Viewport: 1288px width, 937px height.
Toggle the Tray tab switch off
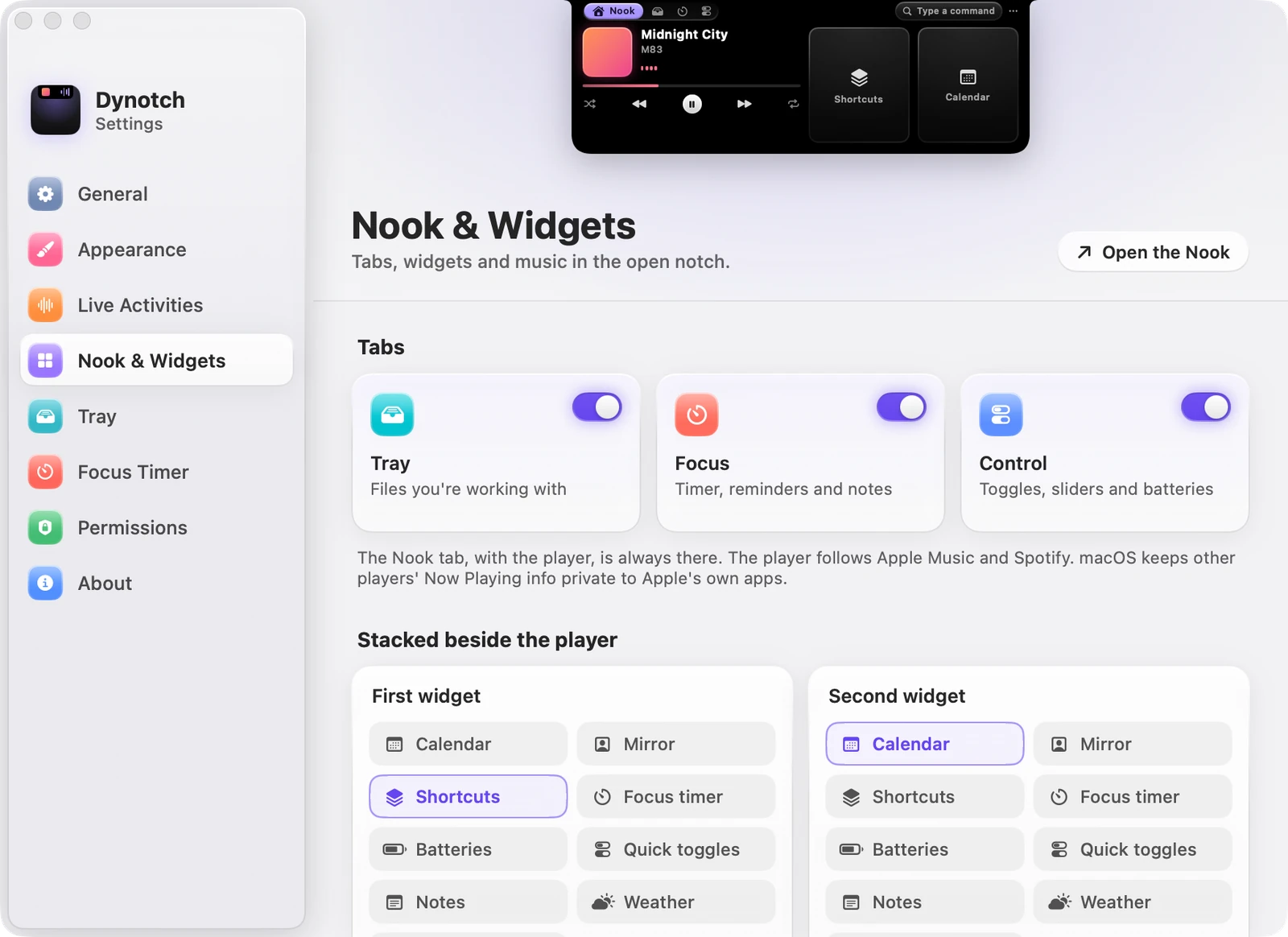(x=597, y=407)
